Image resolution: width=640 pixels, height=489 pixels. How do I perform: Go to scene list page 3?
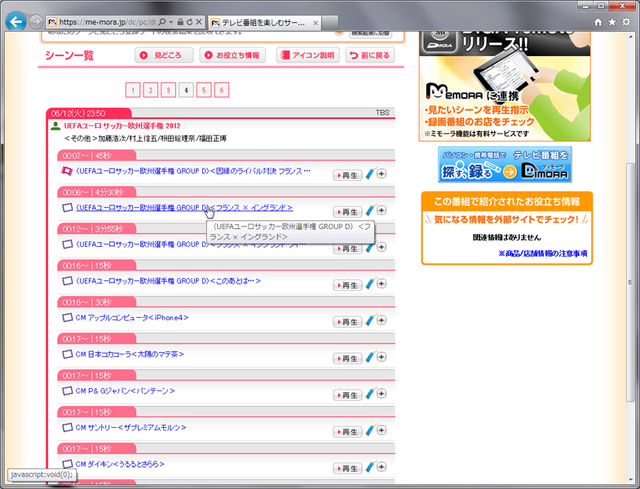pos(168,90)
